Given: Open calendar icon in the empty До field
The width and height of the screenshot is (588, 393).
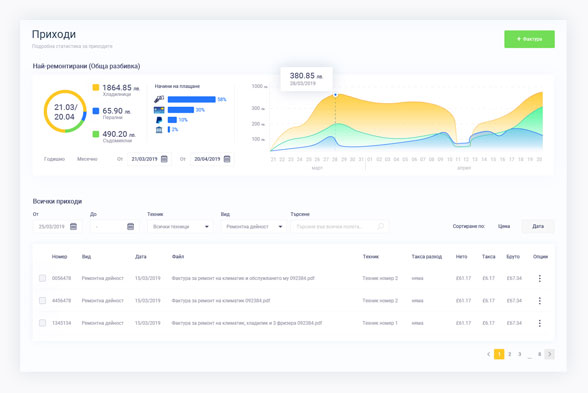Looking at the screenshot, I should click(x=130, y=226).
